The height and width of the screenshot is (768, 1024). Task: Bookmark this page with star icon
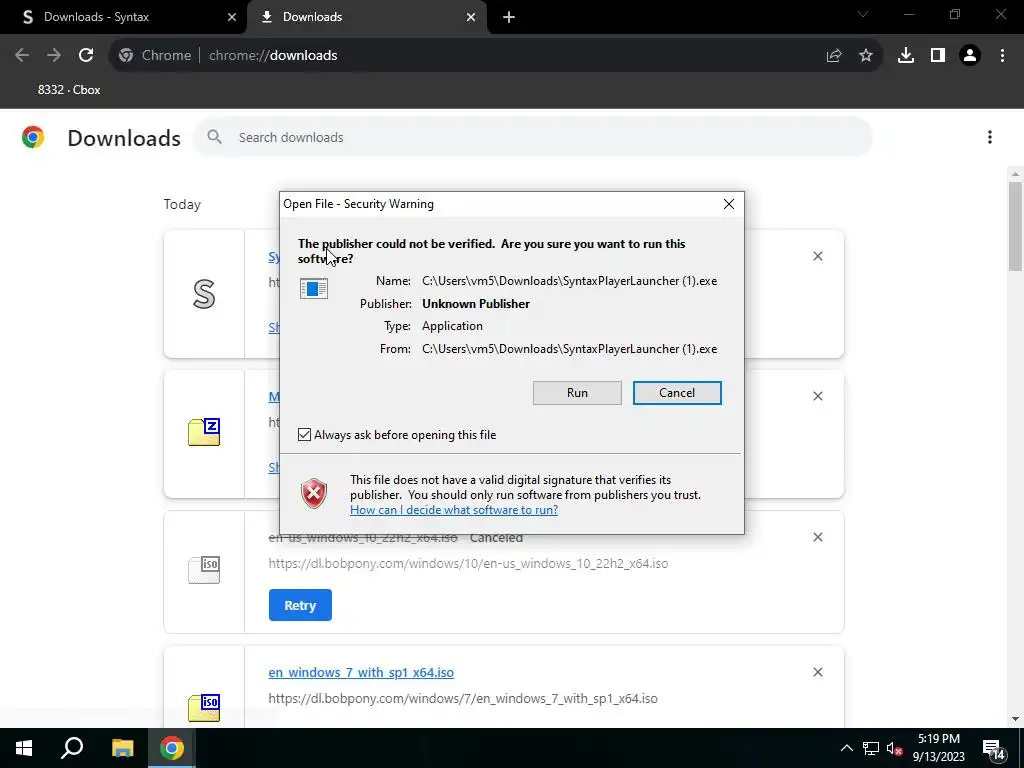866,56
